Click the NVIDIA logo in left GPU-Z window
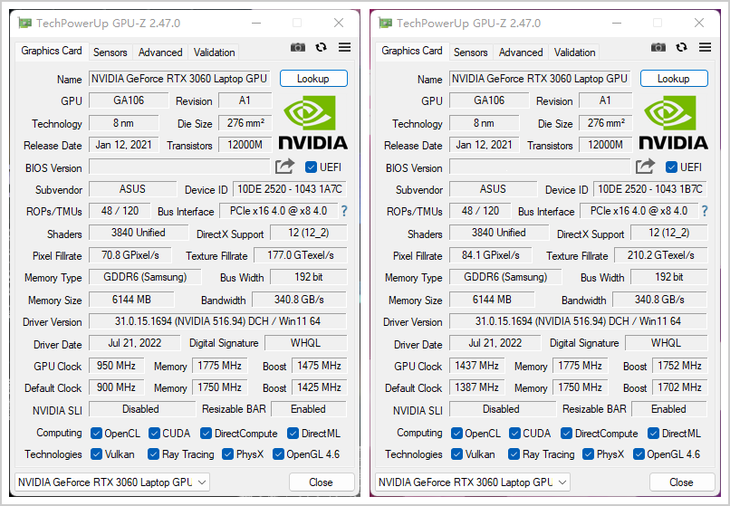The image size is (730, 506). click(x=313, y=123)
